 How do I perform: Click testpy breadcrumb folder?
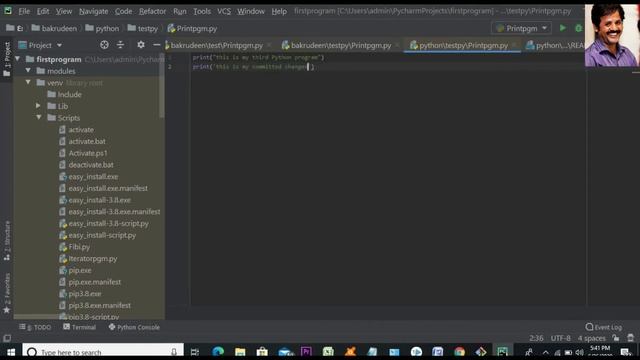tap(143, 28)
